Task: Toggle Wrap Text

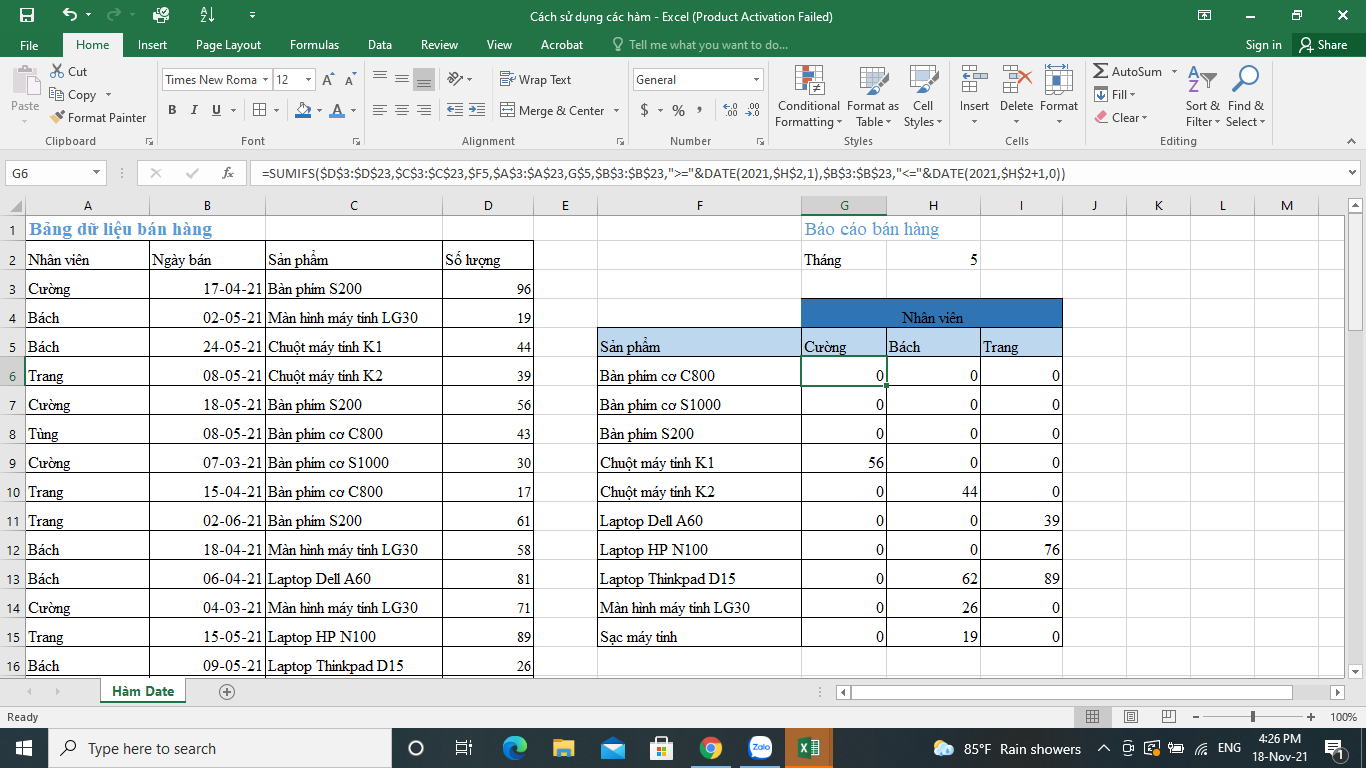Action: (x=535, y=80)
